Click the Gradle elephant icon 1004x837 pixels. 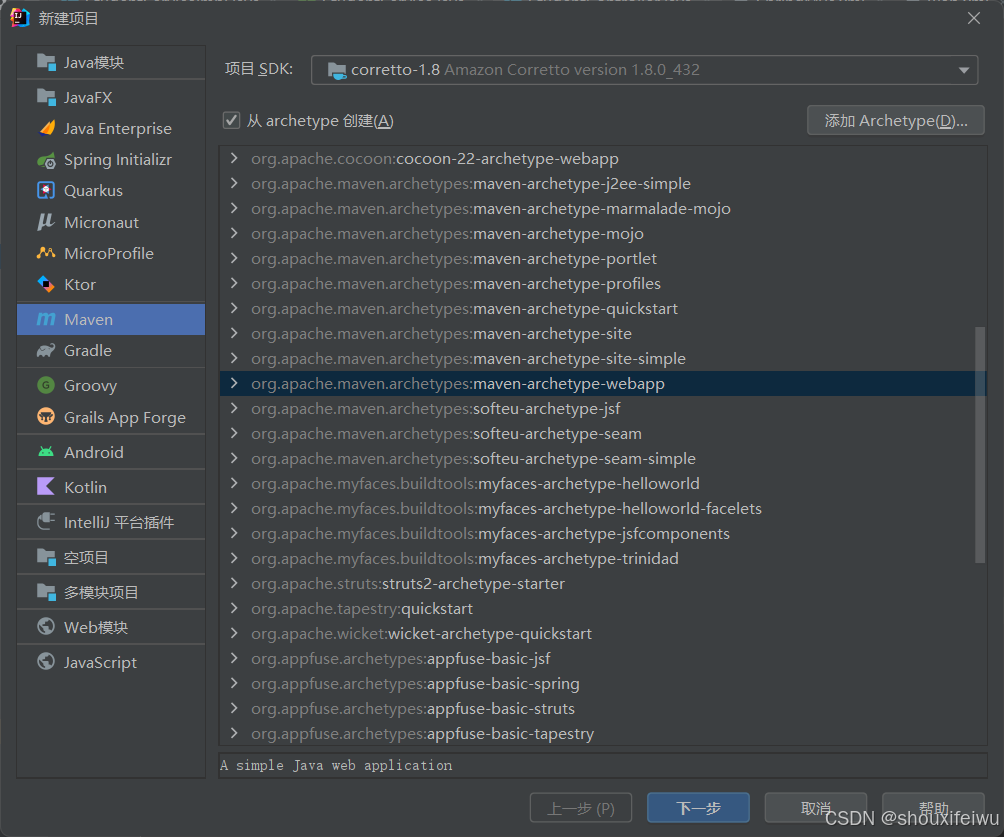click(46, 350)
